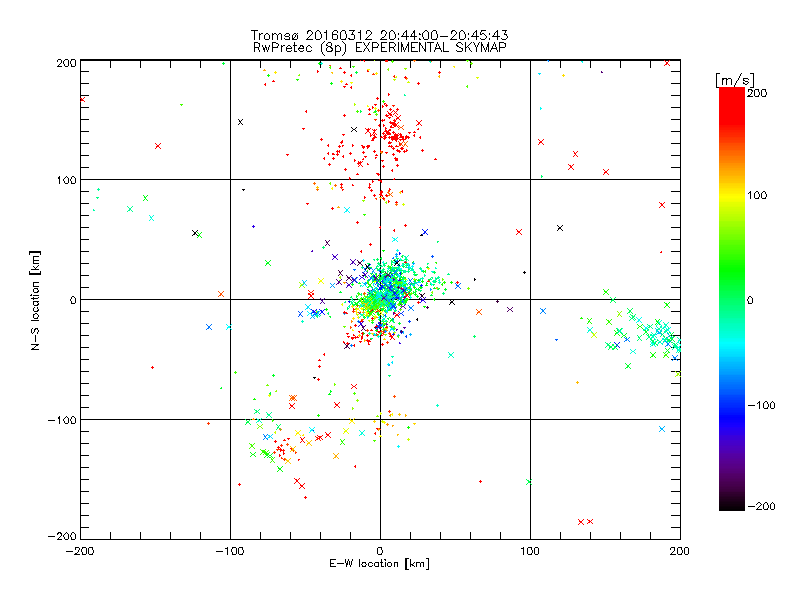Pick the black bottom end of the velocity colorbar
800x600 pixels.
click(732, 505)
